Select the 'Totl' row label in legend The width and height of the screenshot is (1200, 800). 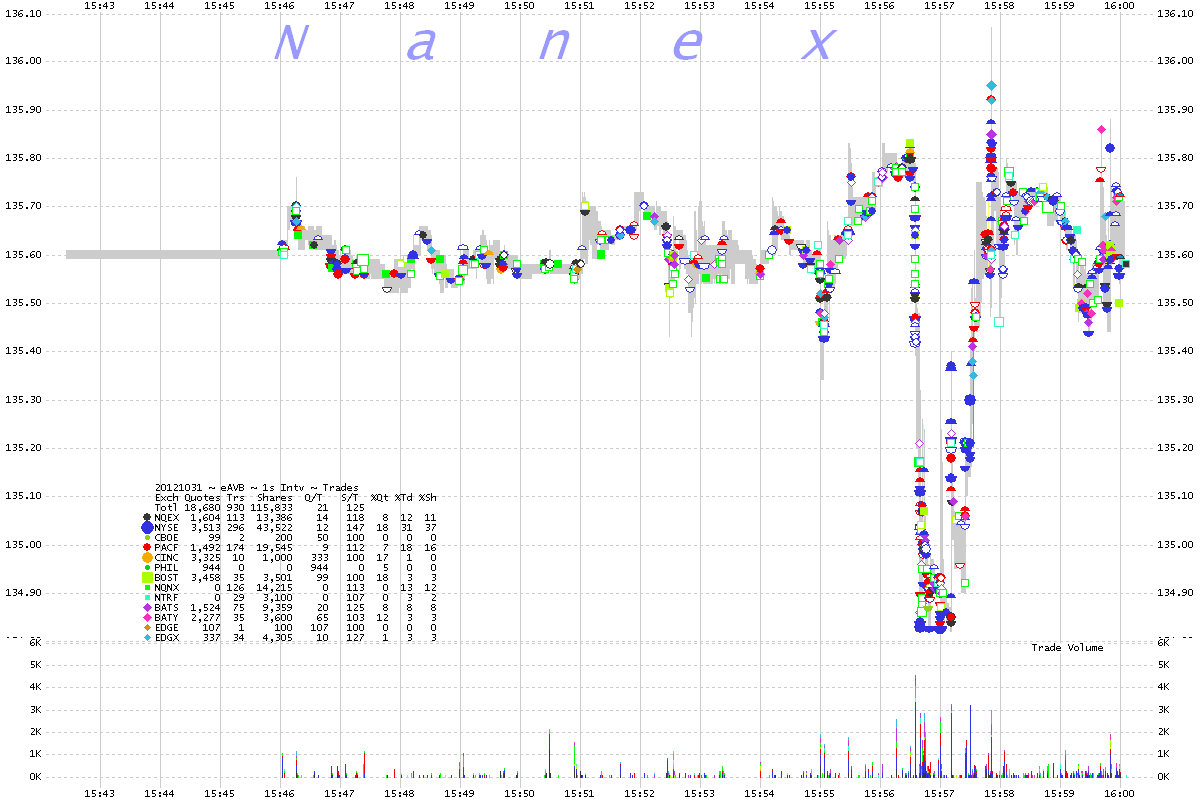tap(167, 508)
